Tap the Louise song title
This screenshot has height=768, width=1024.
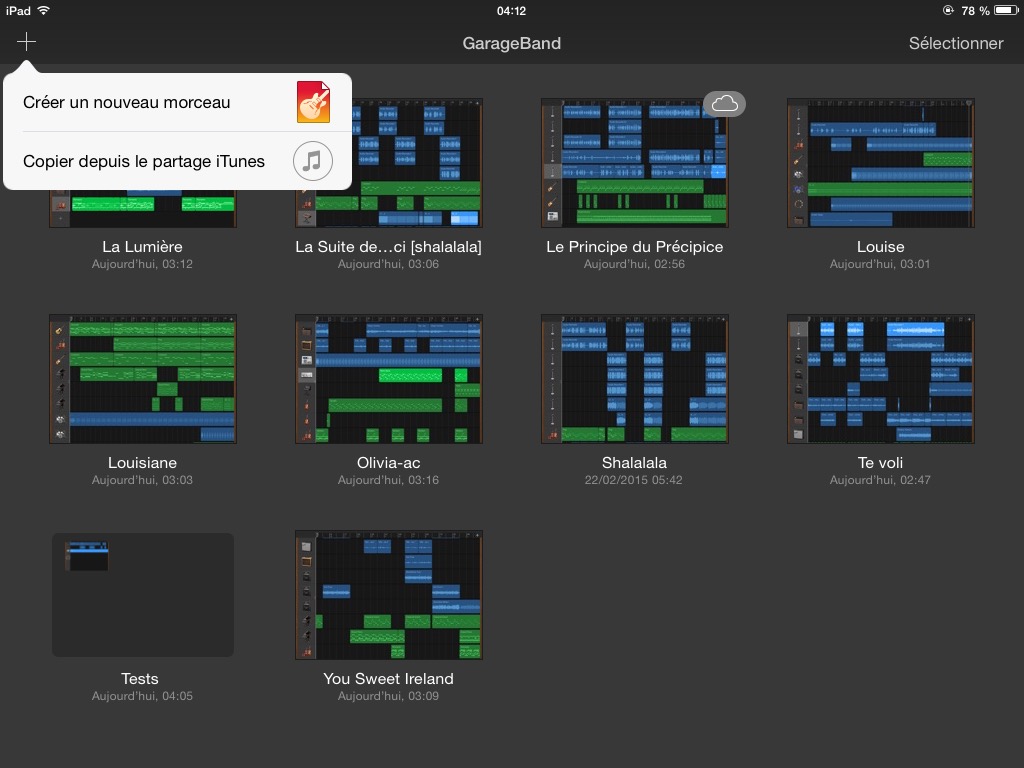880,247
